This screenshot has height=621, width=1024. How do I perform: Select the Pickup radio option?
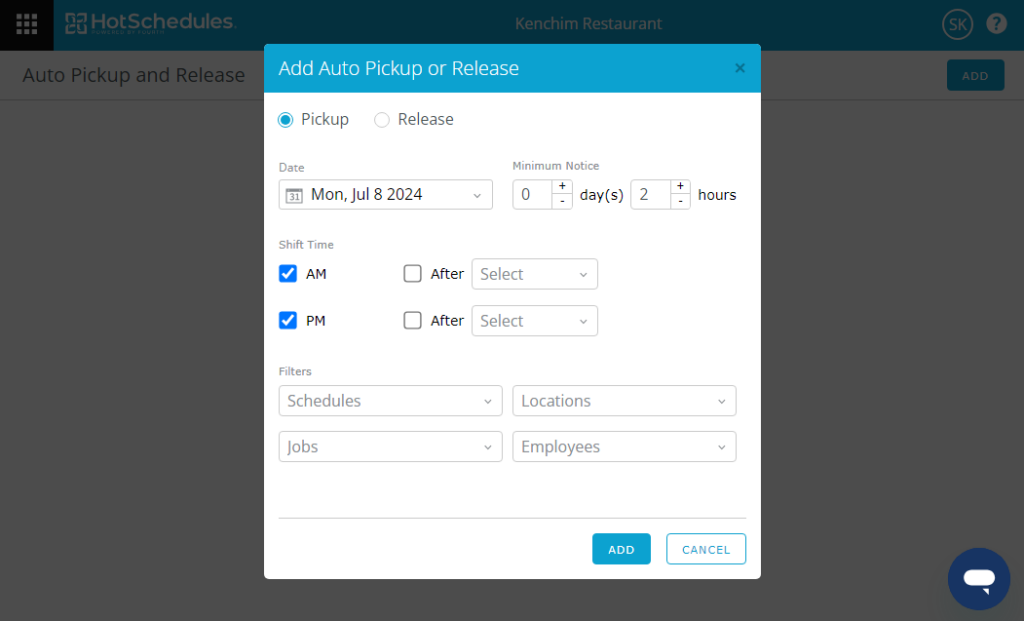click(x=286, y=120)
